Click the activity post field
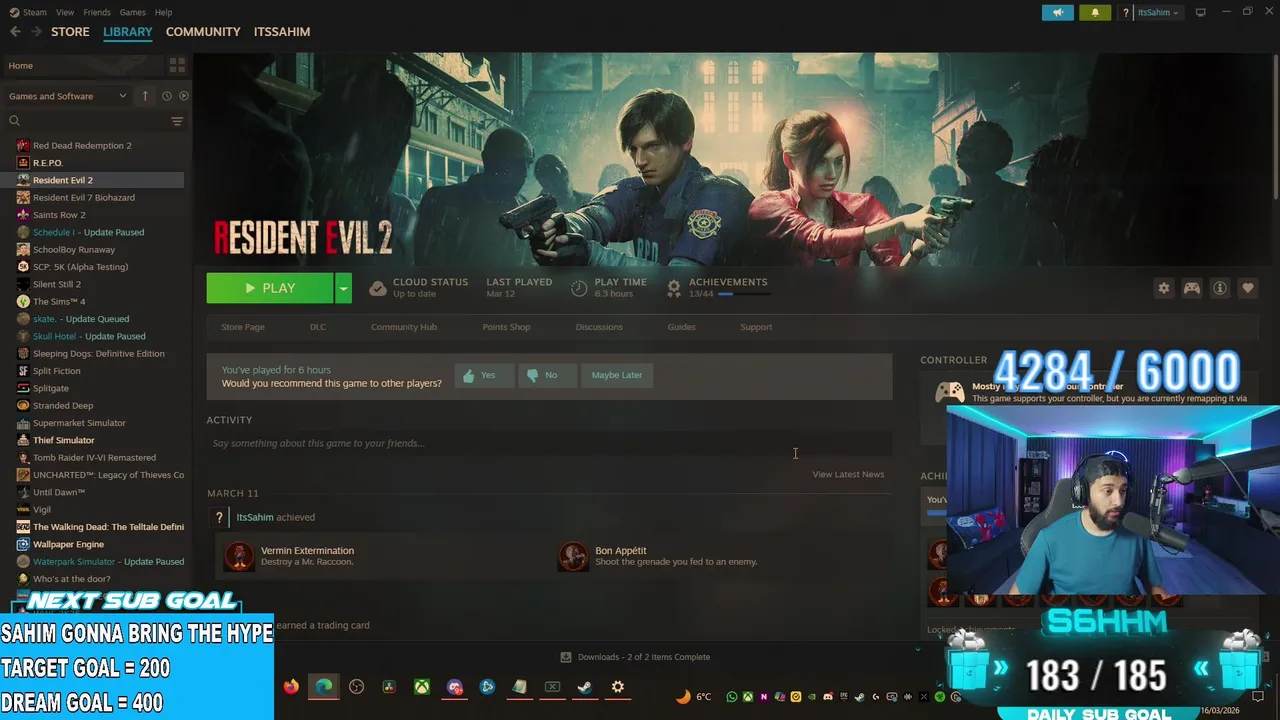Screen dimensions: 1280x720 point(549,443)
